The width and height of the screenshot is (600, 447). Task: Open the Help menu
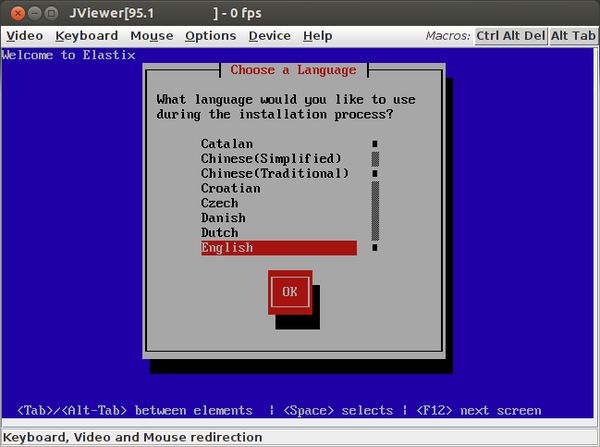click(x=318, y=36)
